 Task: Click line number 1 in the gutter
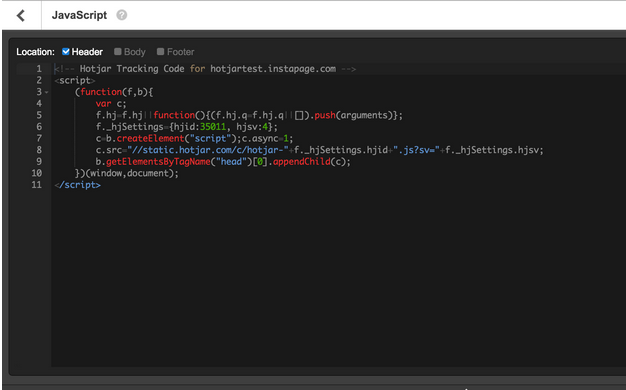click(x=39, y=69)
